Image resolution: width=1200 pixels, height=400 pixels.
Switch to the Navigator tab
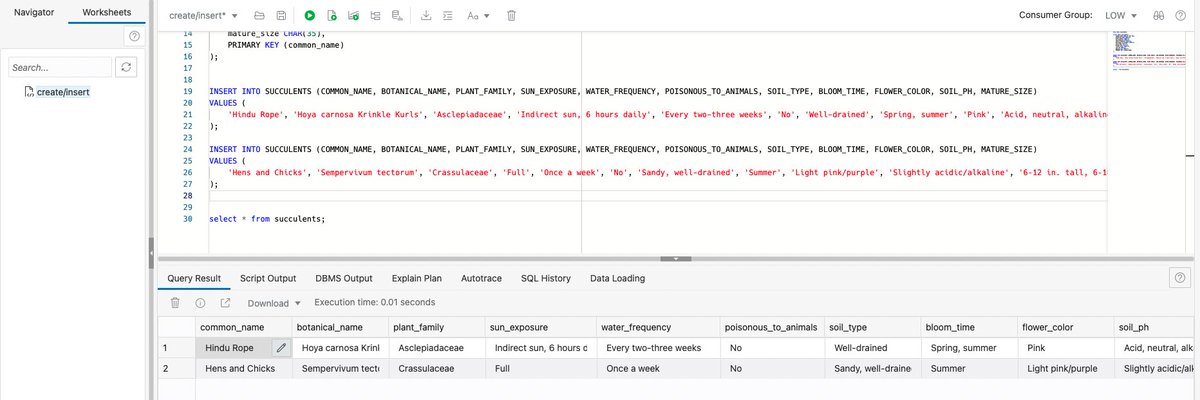pyautogui.click(x=34, y=12)
